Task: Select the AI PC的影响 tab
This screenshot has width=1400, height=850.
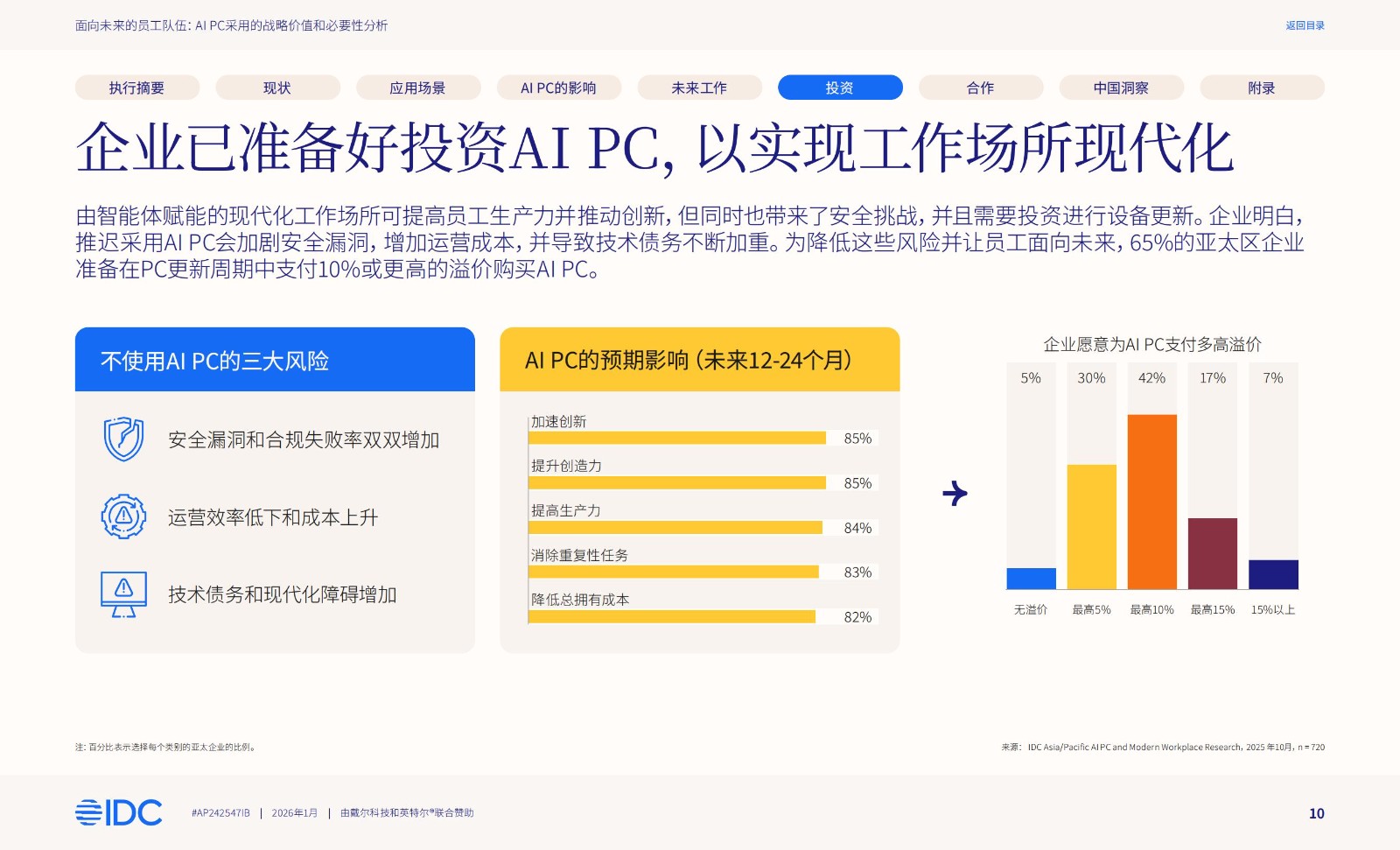Action: (x=558, y=88)
